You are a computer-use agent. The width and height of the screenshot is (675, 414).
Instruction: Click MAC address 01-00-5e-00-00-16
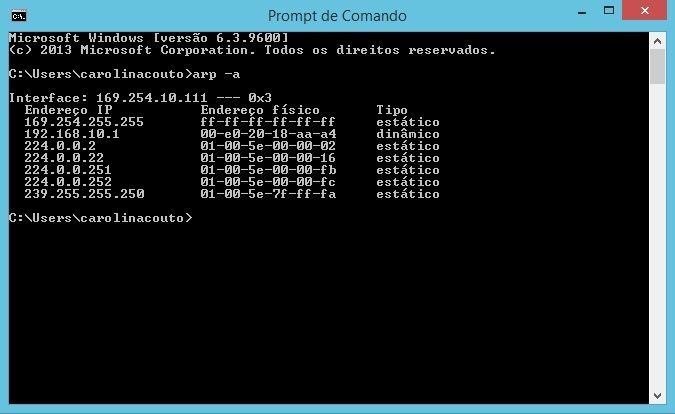coord(268,158)
